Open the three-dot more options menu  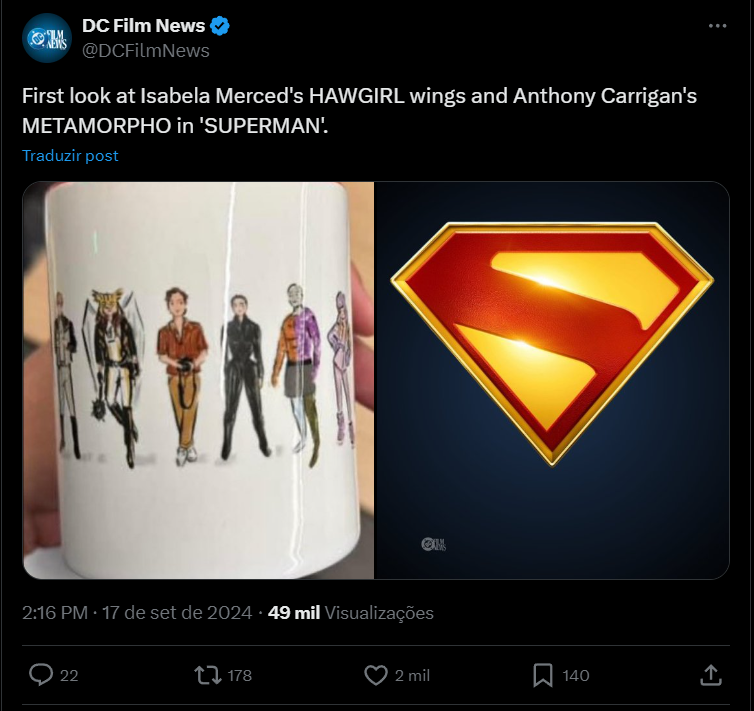tap(717, 26)
